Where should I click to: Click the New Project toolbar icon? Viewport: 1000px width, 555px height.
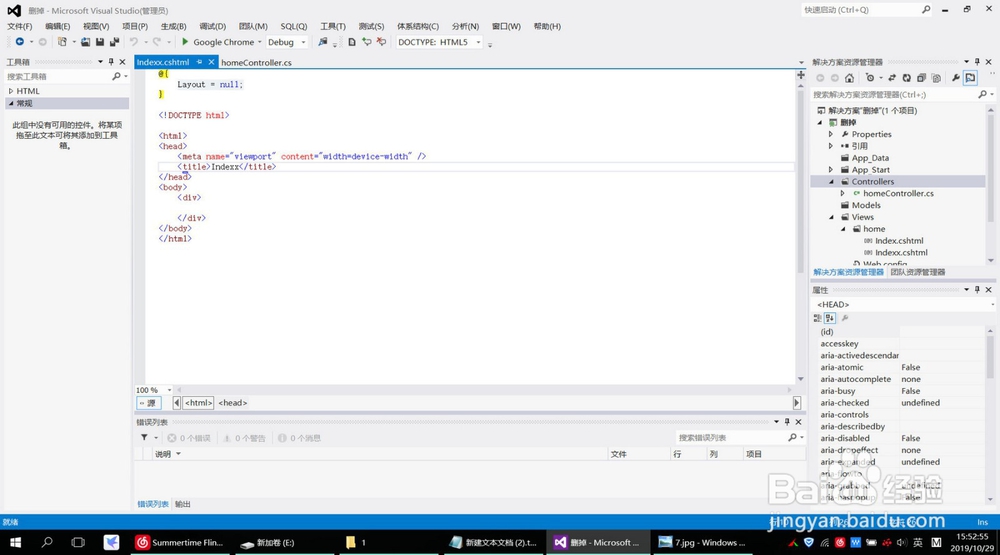point(62,42)
